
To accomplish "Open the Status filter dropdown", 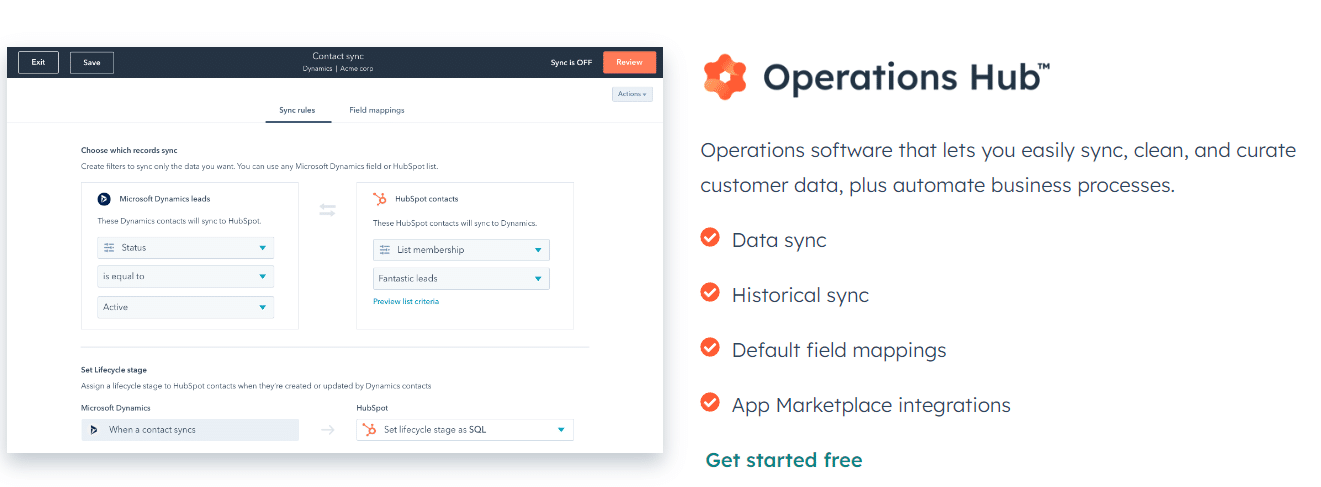I will [x=186, y=247].
